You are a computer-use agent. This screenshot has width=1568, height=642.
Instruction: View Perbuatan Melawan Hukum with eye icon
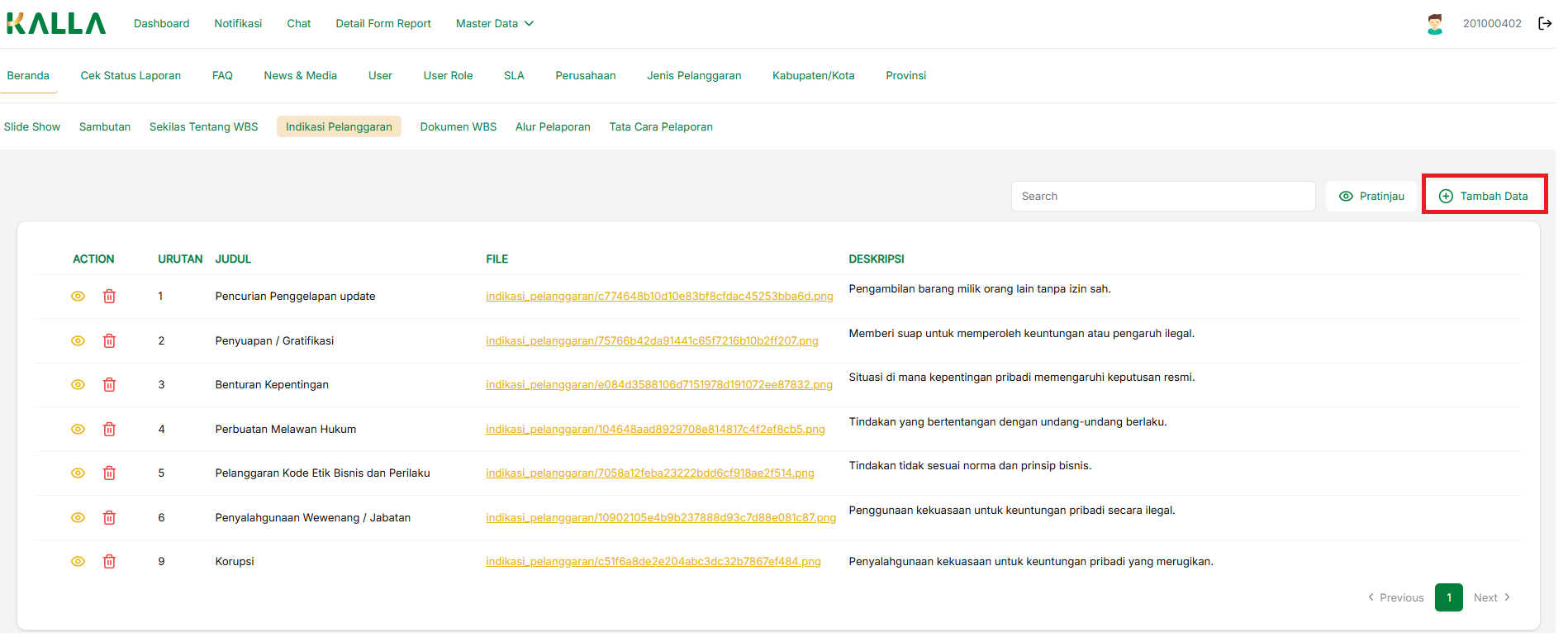pyautogui.click(x=78, y=430)
